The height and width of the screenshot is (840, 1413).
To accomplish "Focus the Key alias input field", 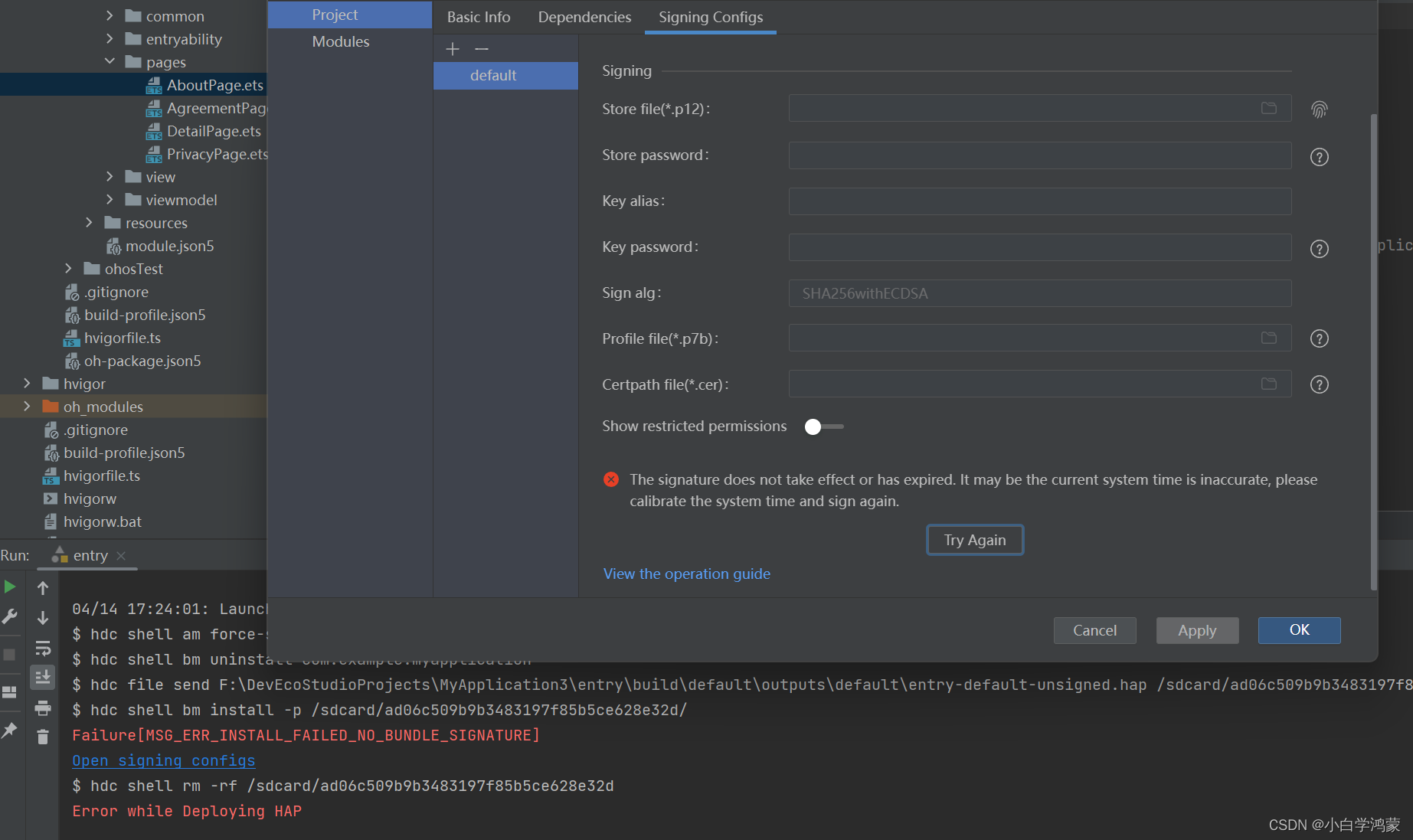I will [1039, 201].
